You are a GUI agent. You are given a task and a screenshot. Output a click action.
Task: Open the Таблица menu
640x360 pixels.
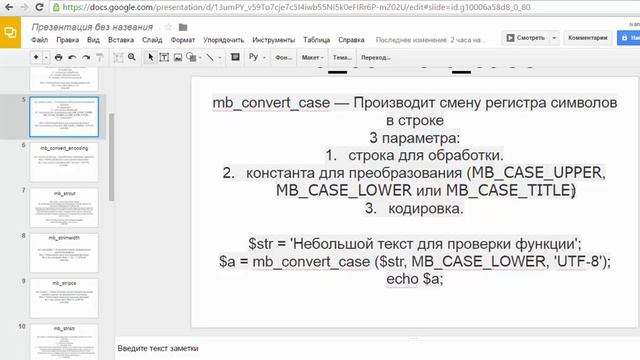tap(317, 40)
